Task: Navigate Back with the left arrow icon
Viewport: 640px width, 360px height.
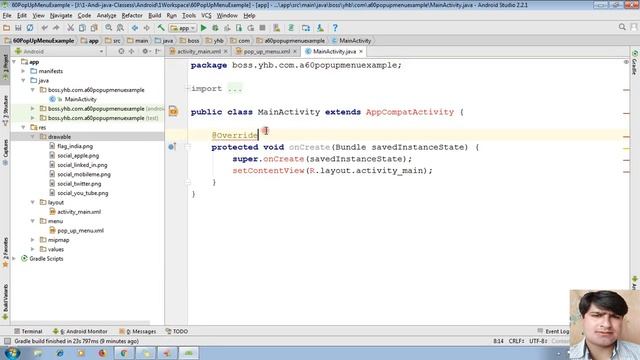Action: 134,28
